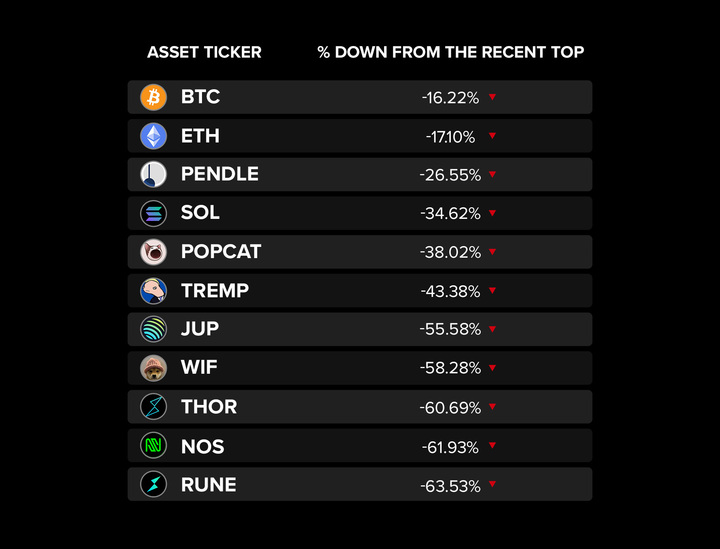The width and height of the screenshot is (720, 549).
Task: Click the -17.10% value for ETH
Action: (450, 137)
